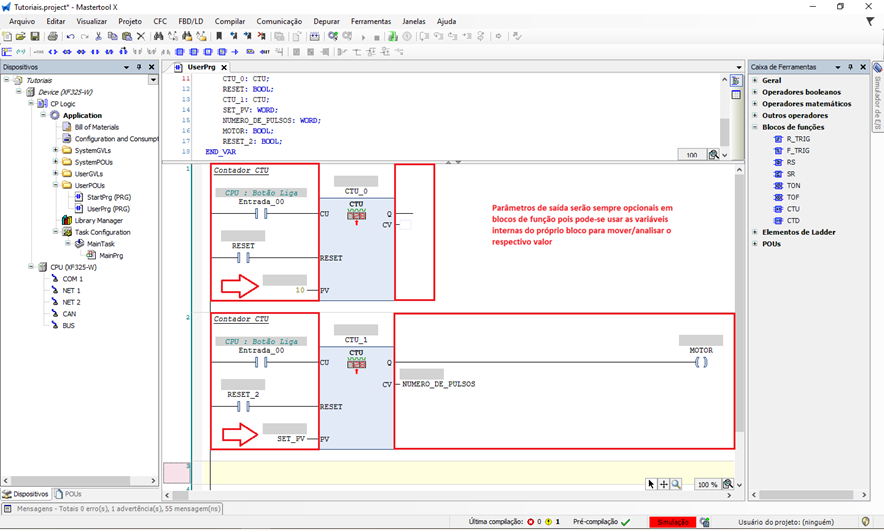Open the Library Manager
Viewport: 884px width, 532px height.
98,220
